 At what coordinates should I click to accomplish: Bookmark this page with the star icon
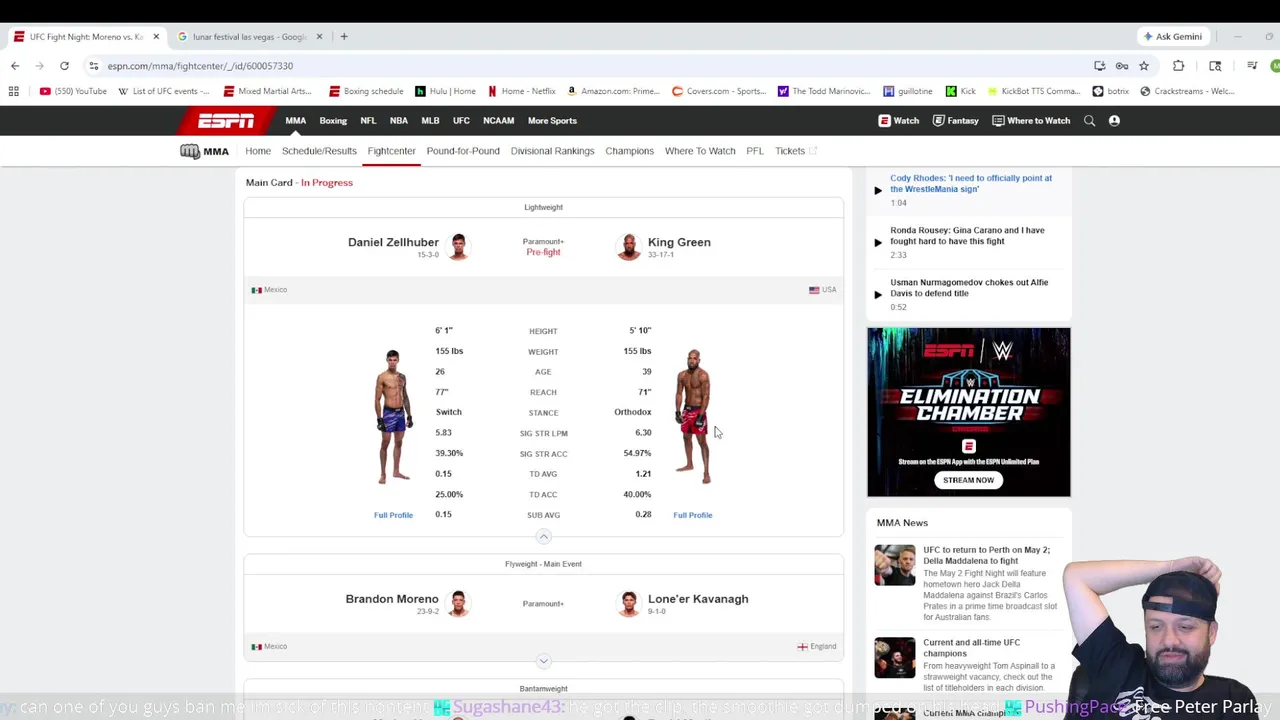1144,66
